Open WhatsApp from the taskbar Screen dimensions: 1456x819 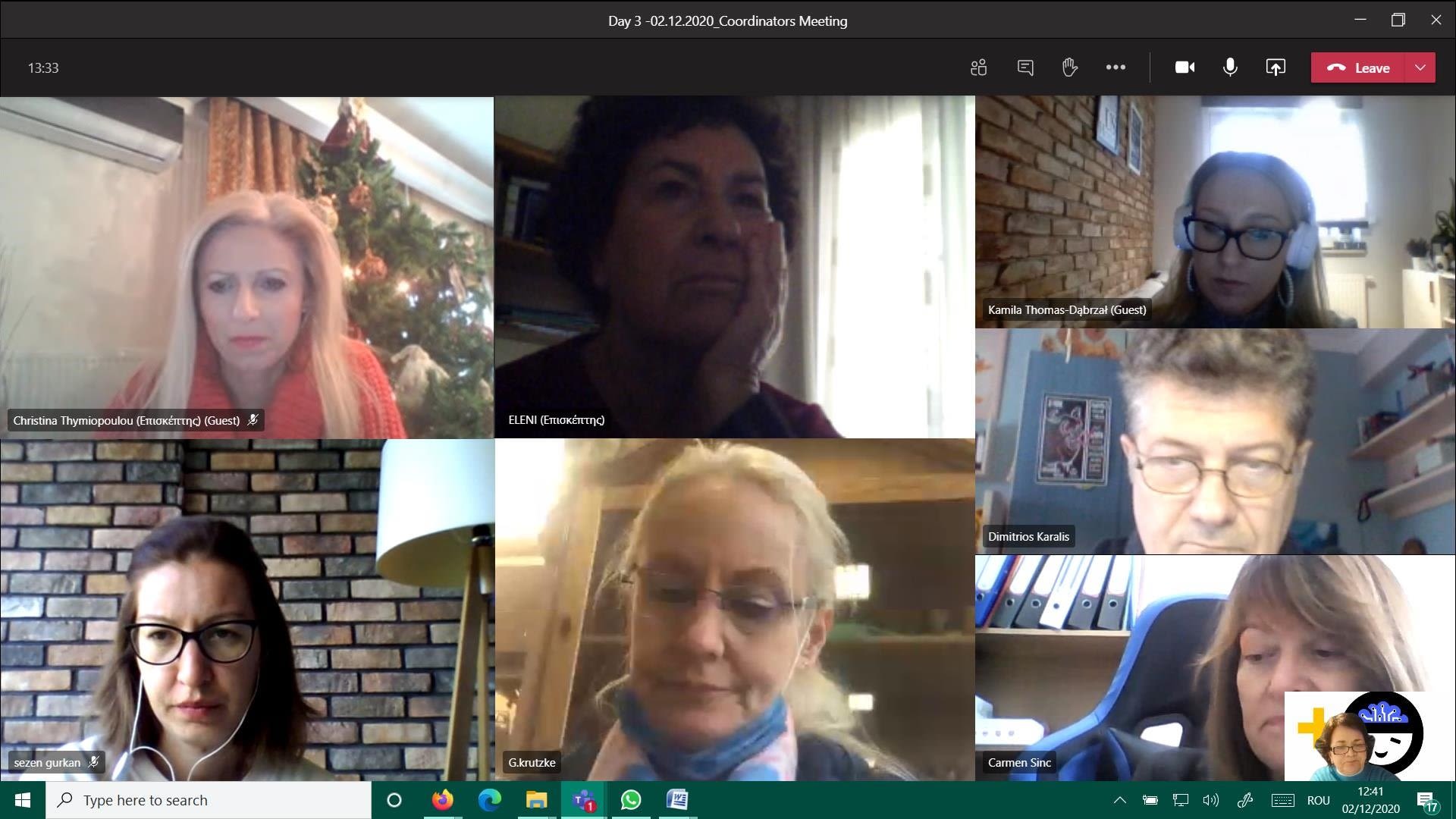pyautogui.click(x=630, y=800)
